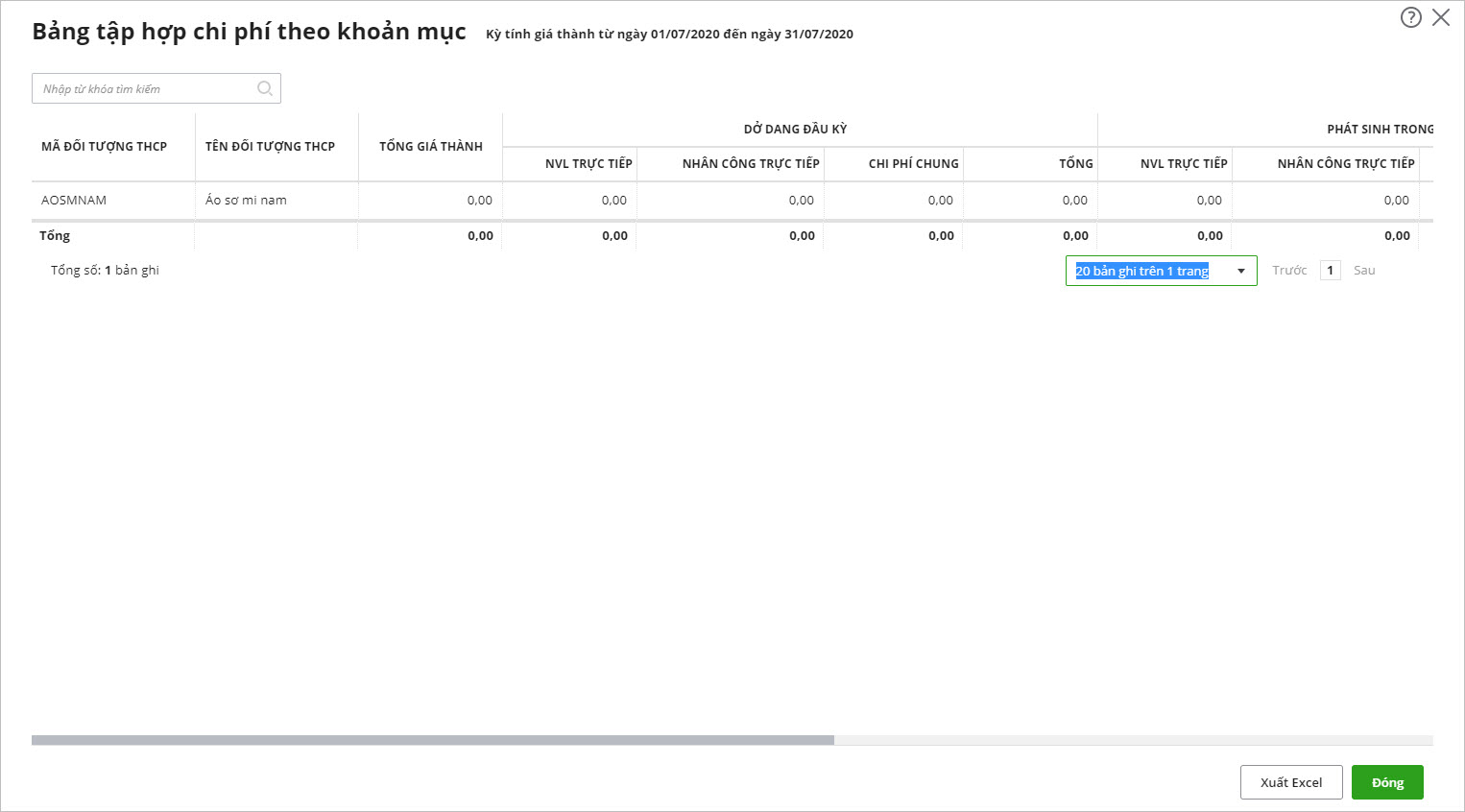Image resolution: width=1465 pixels, height=812 pixels.
Task: Click Tổng row total cost value 0,00
Action: [x=480, y=236]
